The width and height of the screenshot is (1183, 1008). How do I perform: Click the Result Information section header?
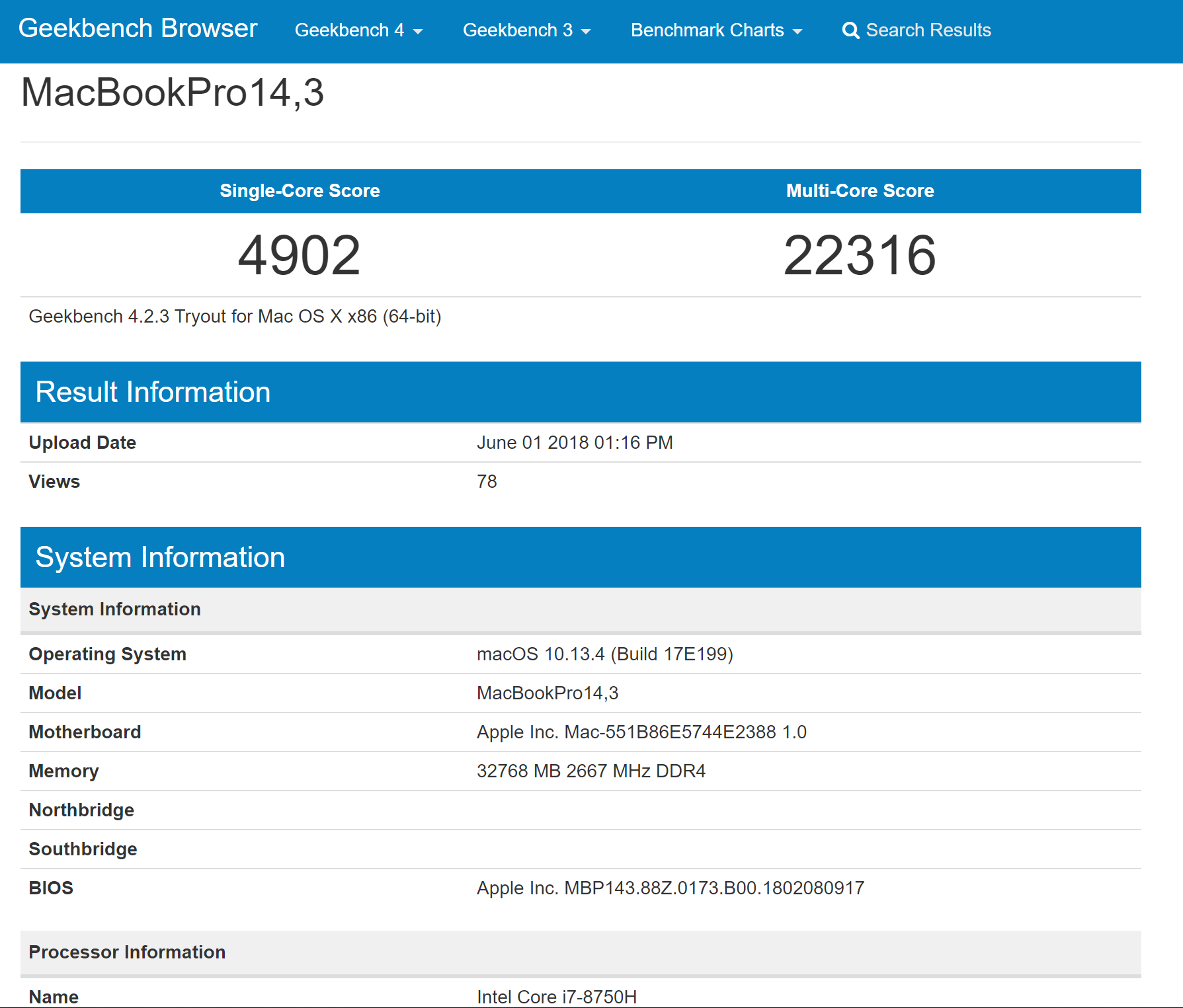153,392
